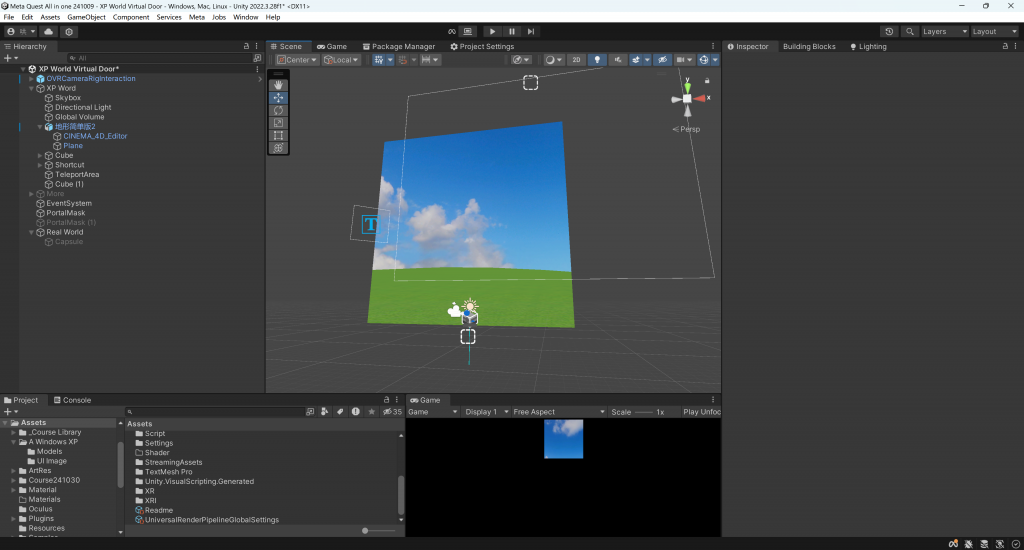Image resolution: width=1024 pixels, height=550 pixels.
Task: Open Window menu
Action: pos(246,17)
